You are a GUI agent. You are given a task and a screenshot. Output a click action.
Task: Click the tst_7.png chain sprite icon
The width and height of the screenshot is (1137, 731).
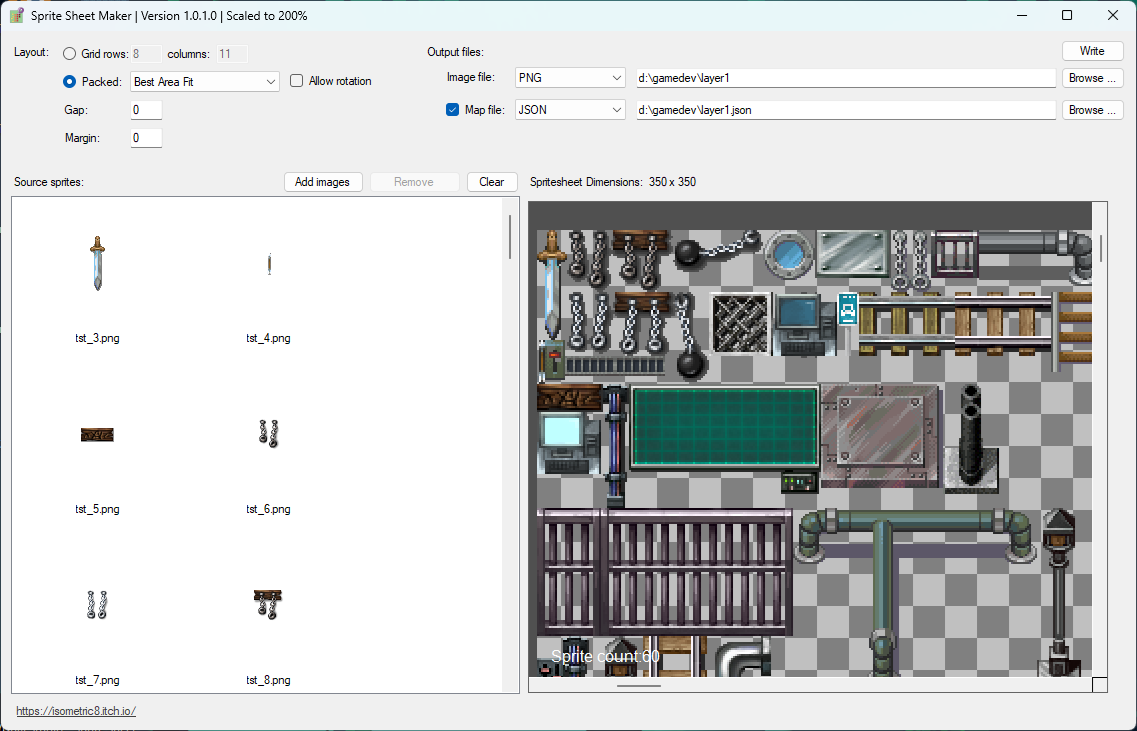click(x=97, y=605)
